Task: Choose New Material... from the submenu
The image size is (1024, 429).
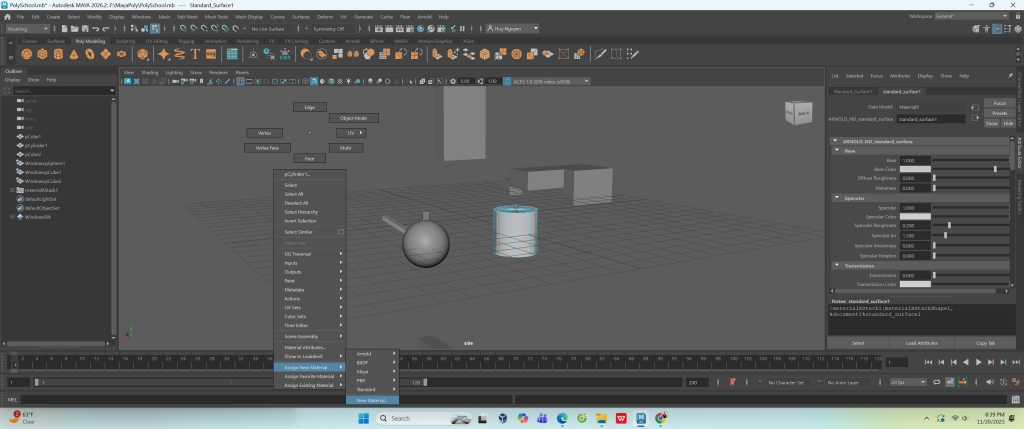Action: [371, 400]
